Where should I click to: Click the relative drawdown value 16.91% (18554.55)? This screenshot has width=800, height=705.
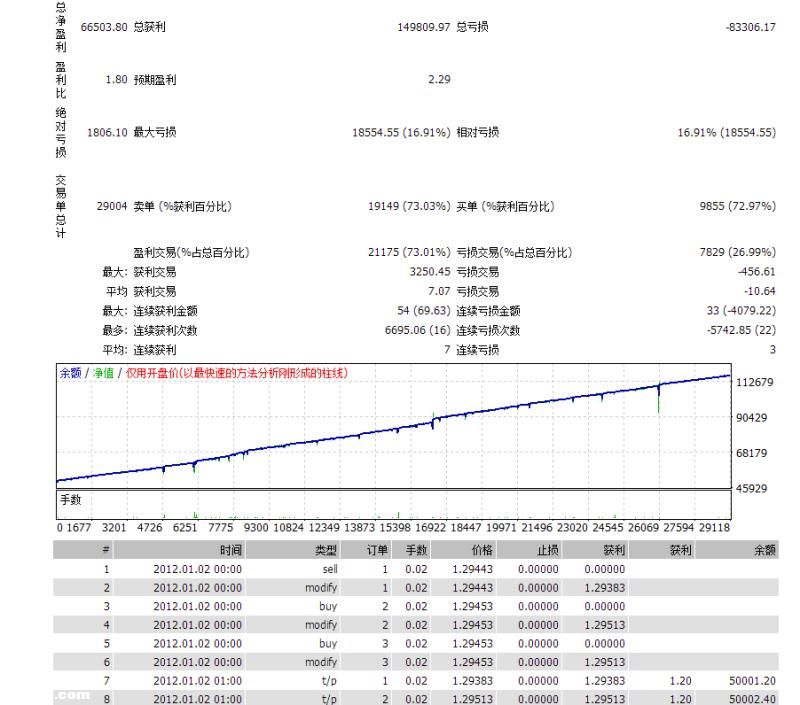tap(727, 133)
